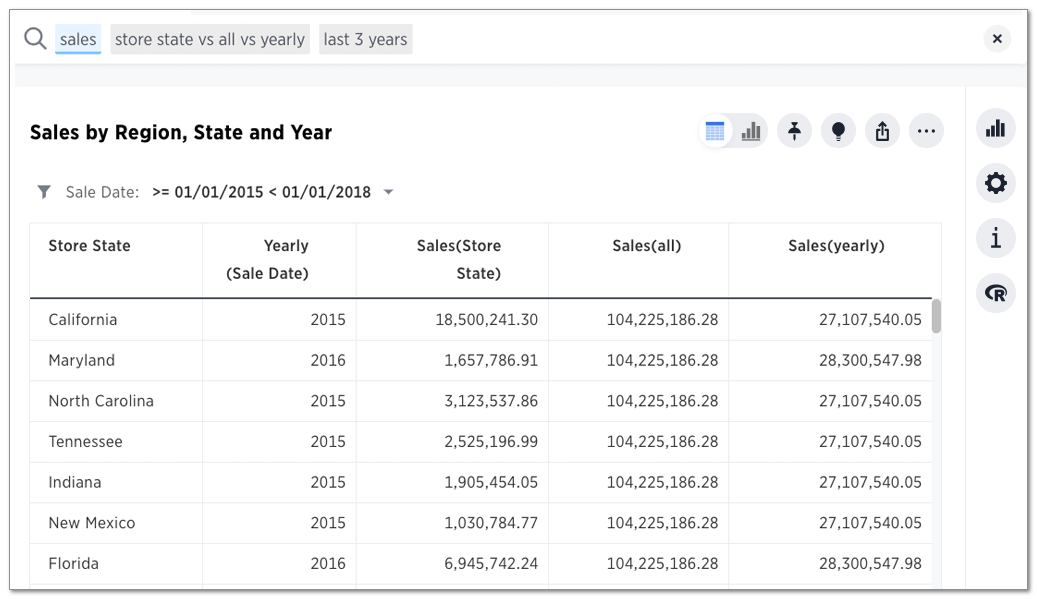Expand the Sale Date filter dropdown
Viewport: 1037px width, 599px height.
pyautogui.click(x=389, y=191)
